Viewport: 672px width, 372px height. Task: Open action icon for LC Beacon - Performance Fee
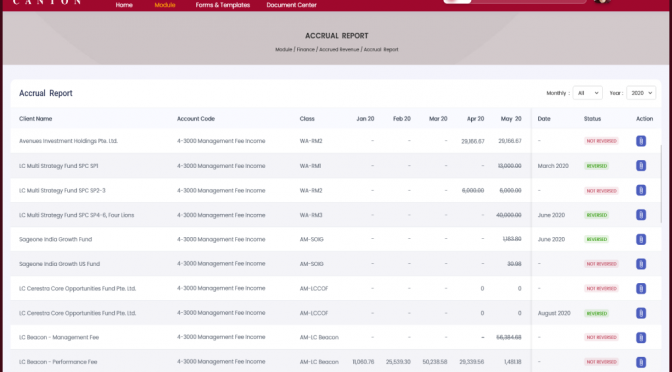point(641,362)
